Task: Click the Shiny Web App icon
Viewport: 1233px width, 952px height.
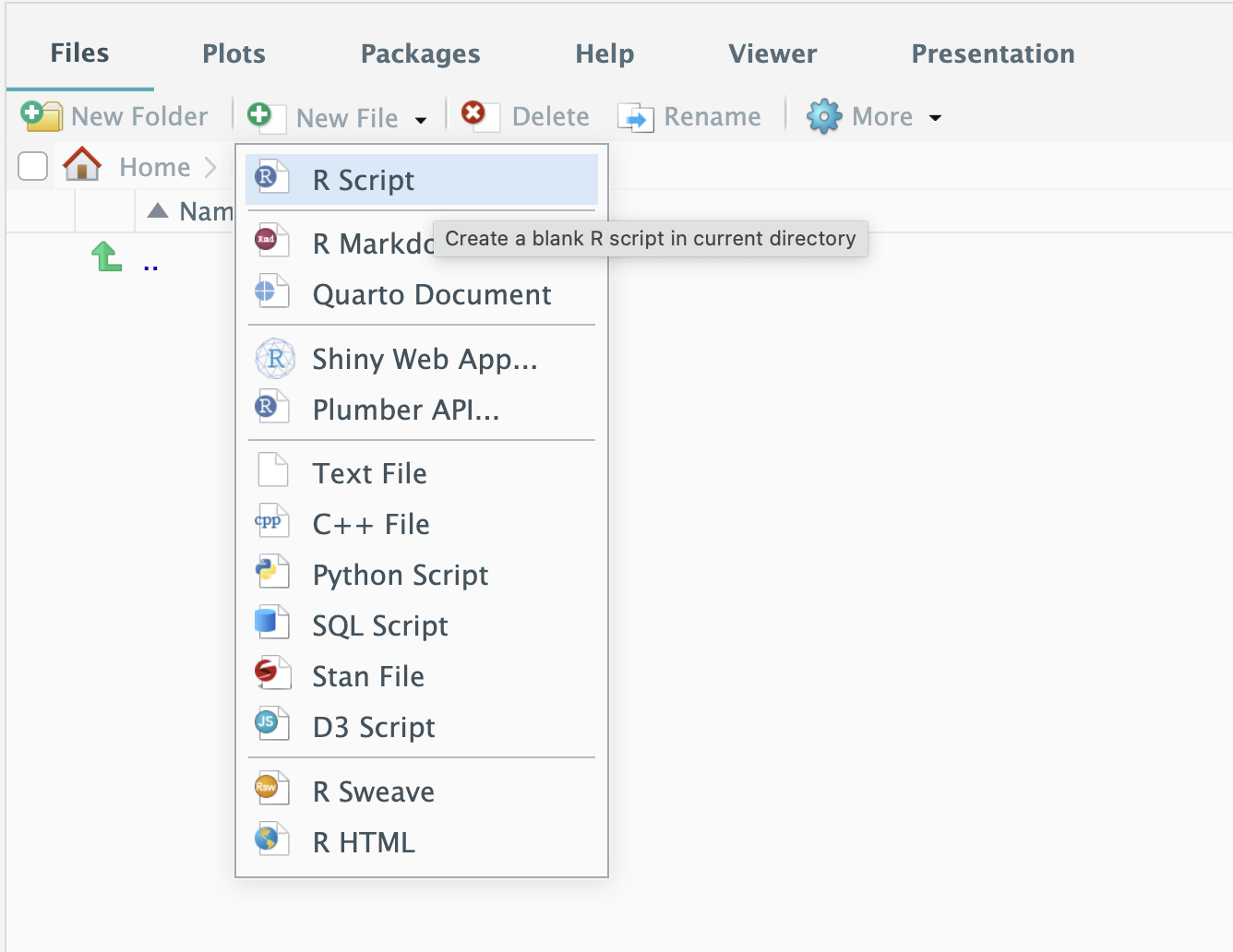Action: [275, 358]
